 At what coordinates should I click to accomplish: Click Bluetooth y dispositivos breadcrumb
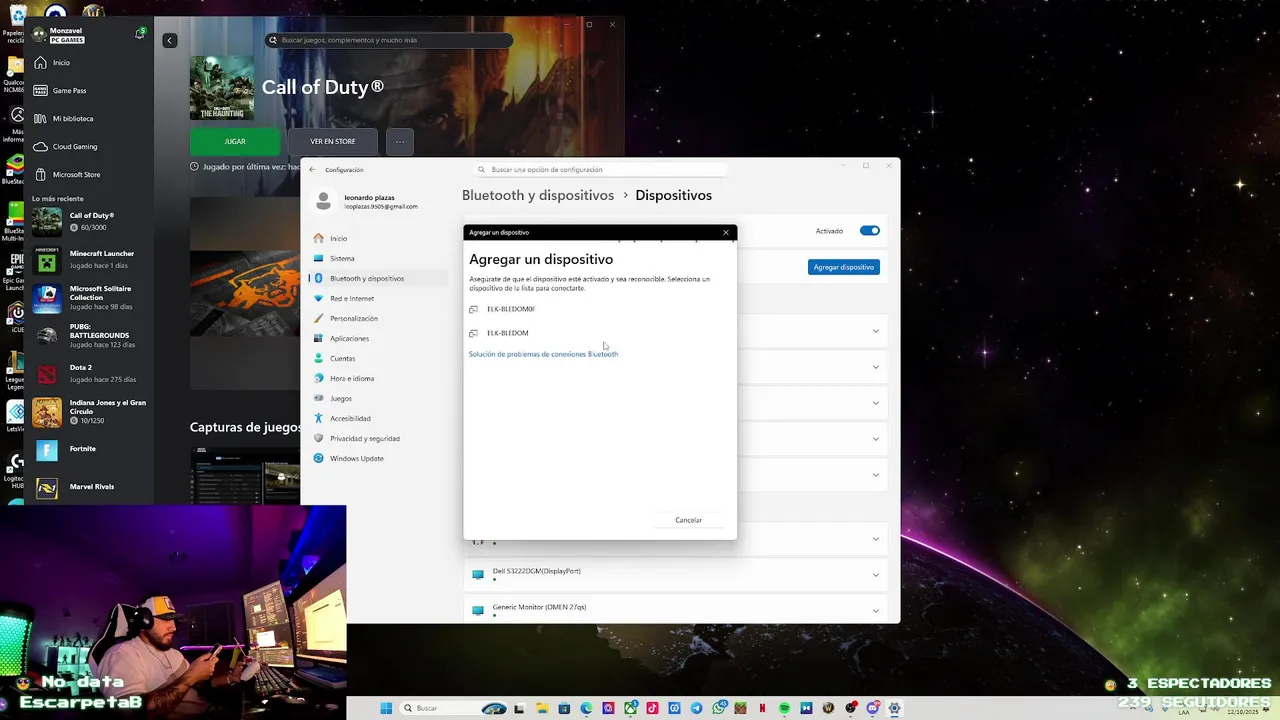tap(538, 195)
